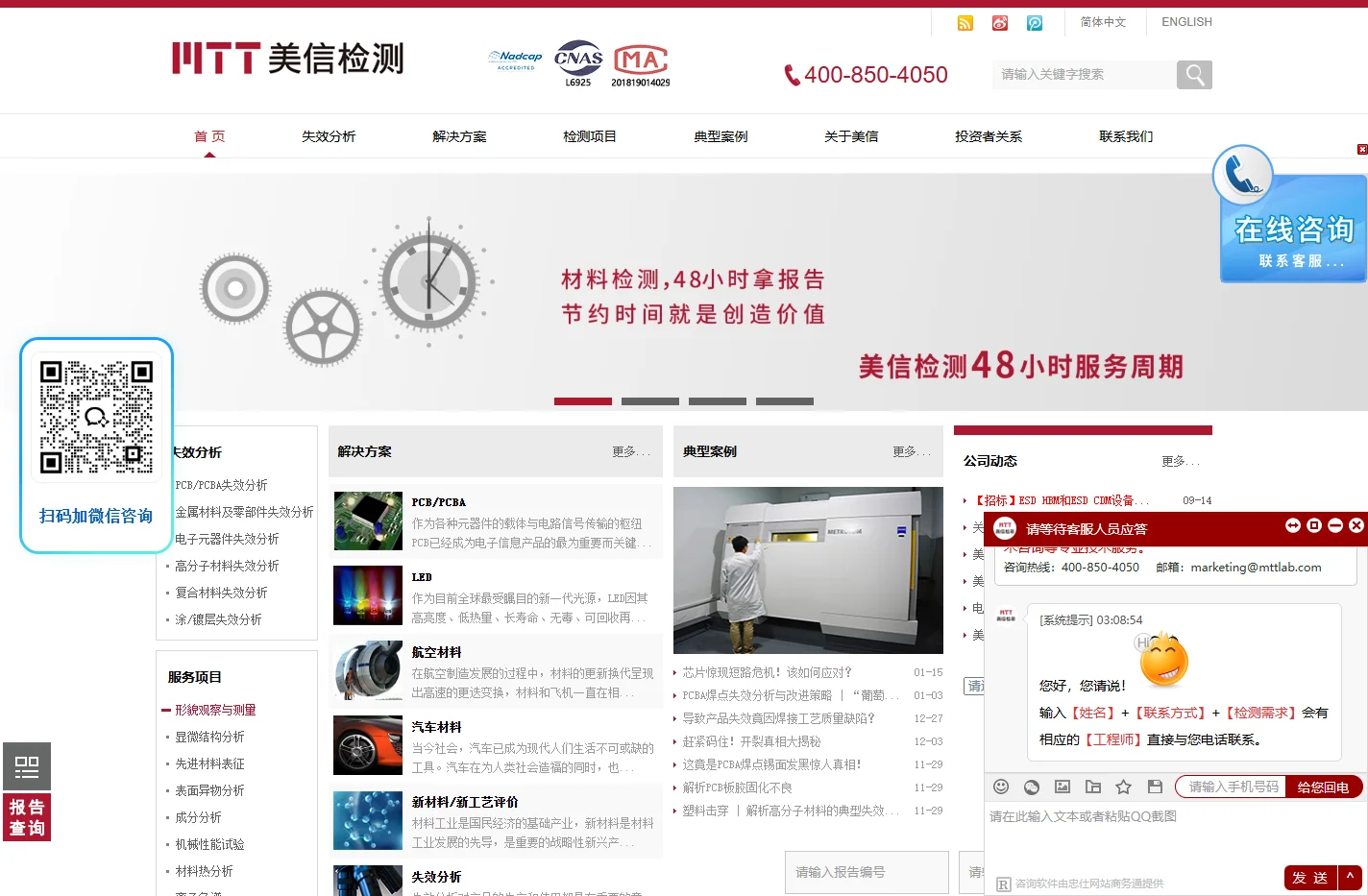Click 更多 in the 典型案例 panel
The height and width of the screenshot is (896, 1368).
coord(911,451)
